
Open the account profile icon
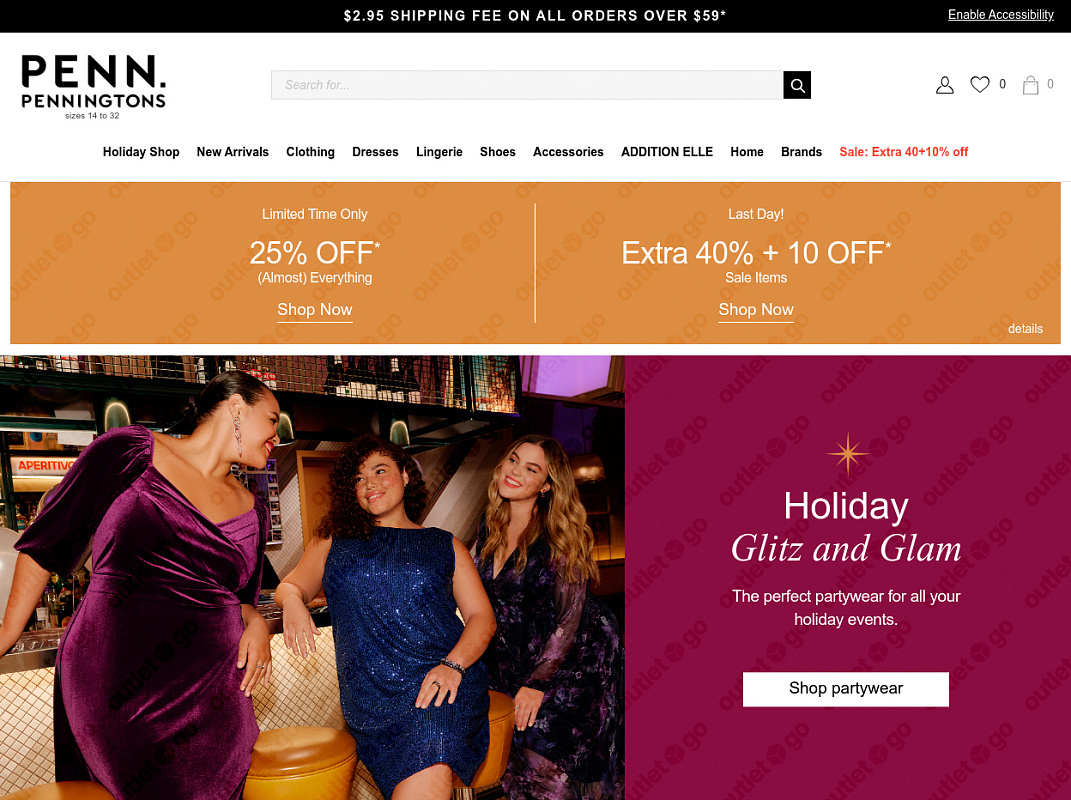(945, 85)
